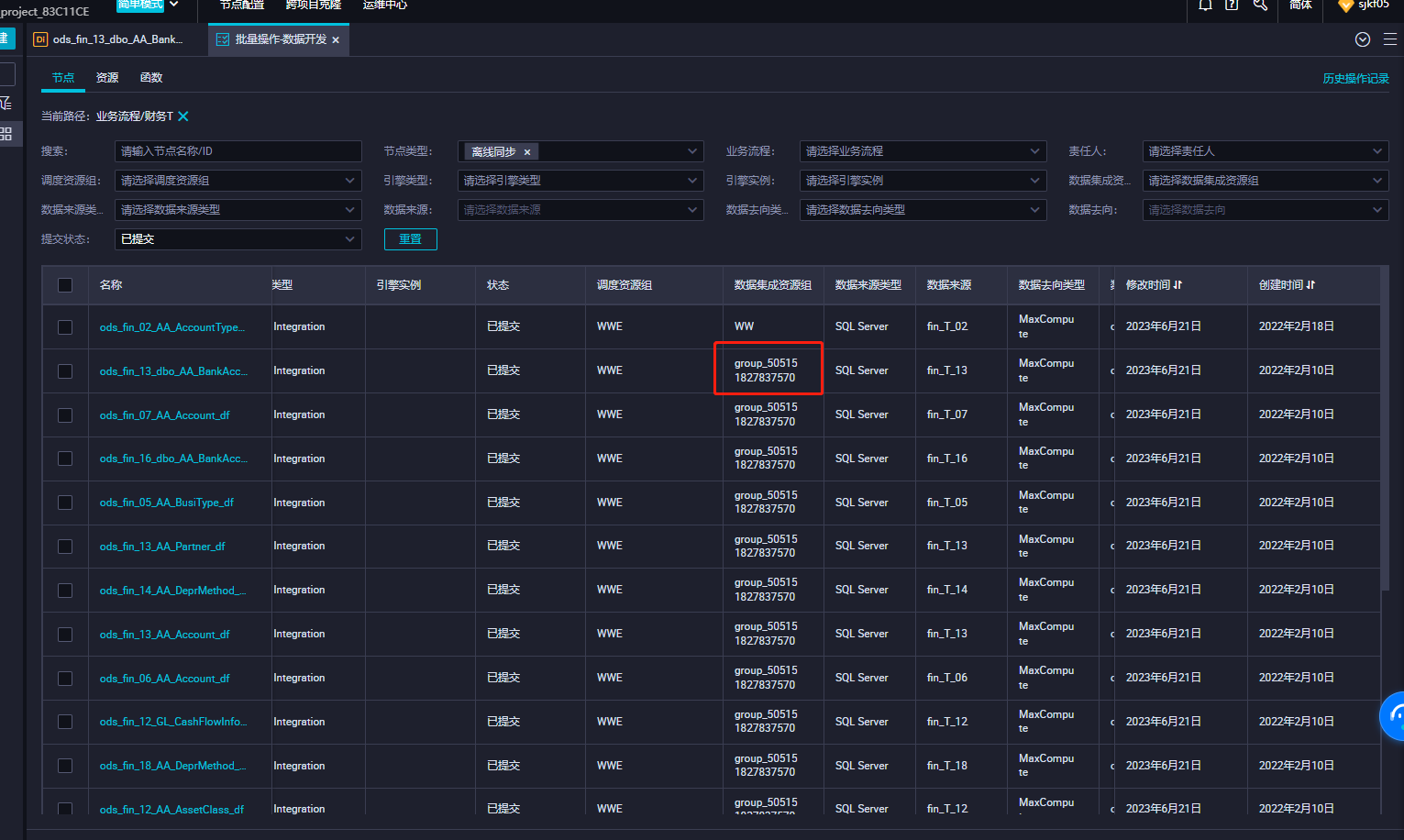Open tab list circled chevron icon
Viewport: 1404px width, 840px height.
point(1363,39)
